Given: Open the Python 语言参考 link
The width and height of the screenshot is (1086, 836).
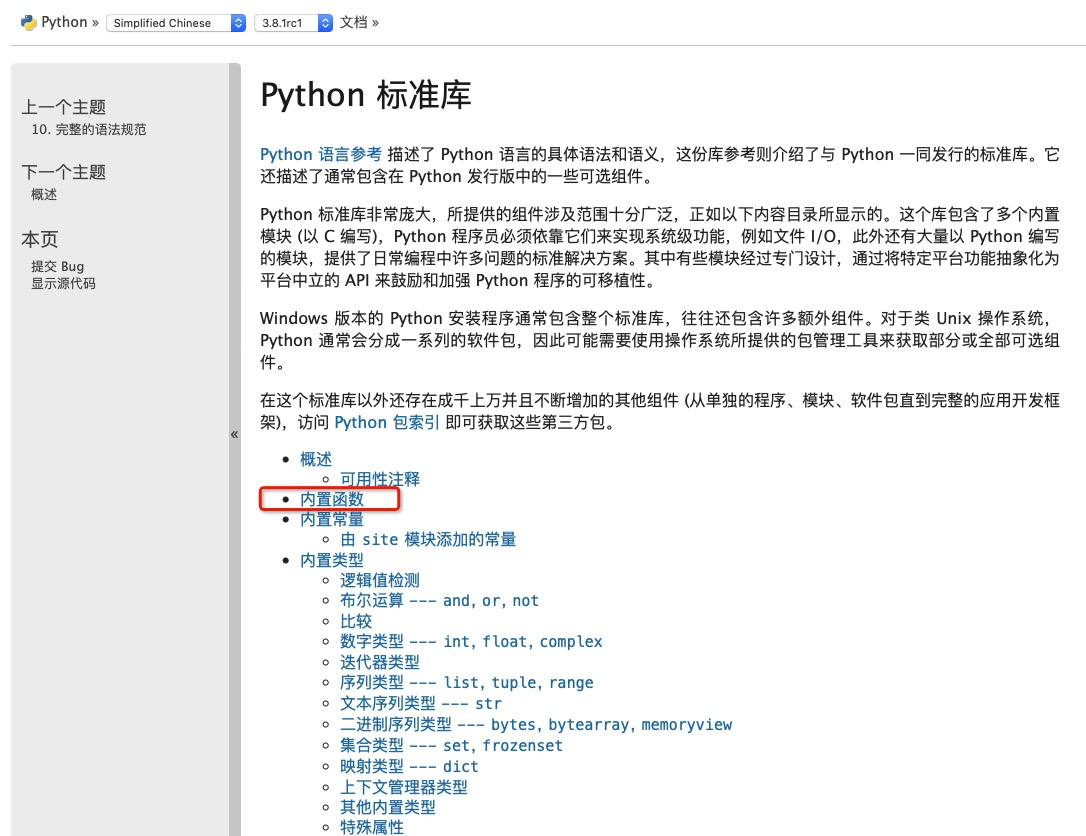Looking at the screenshot, I should tap(321, 154).
